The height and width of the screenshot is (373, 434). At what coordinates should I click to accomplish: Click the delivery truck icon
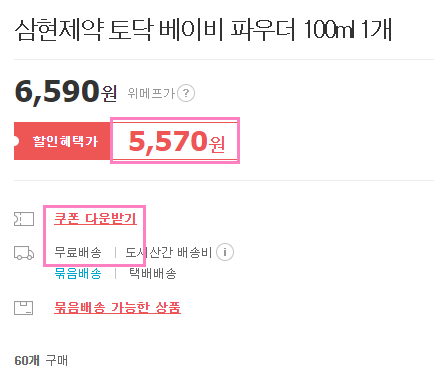[x=24, y=253]
